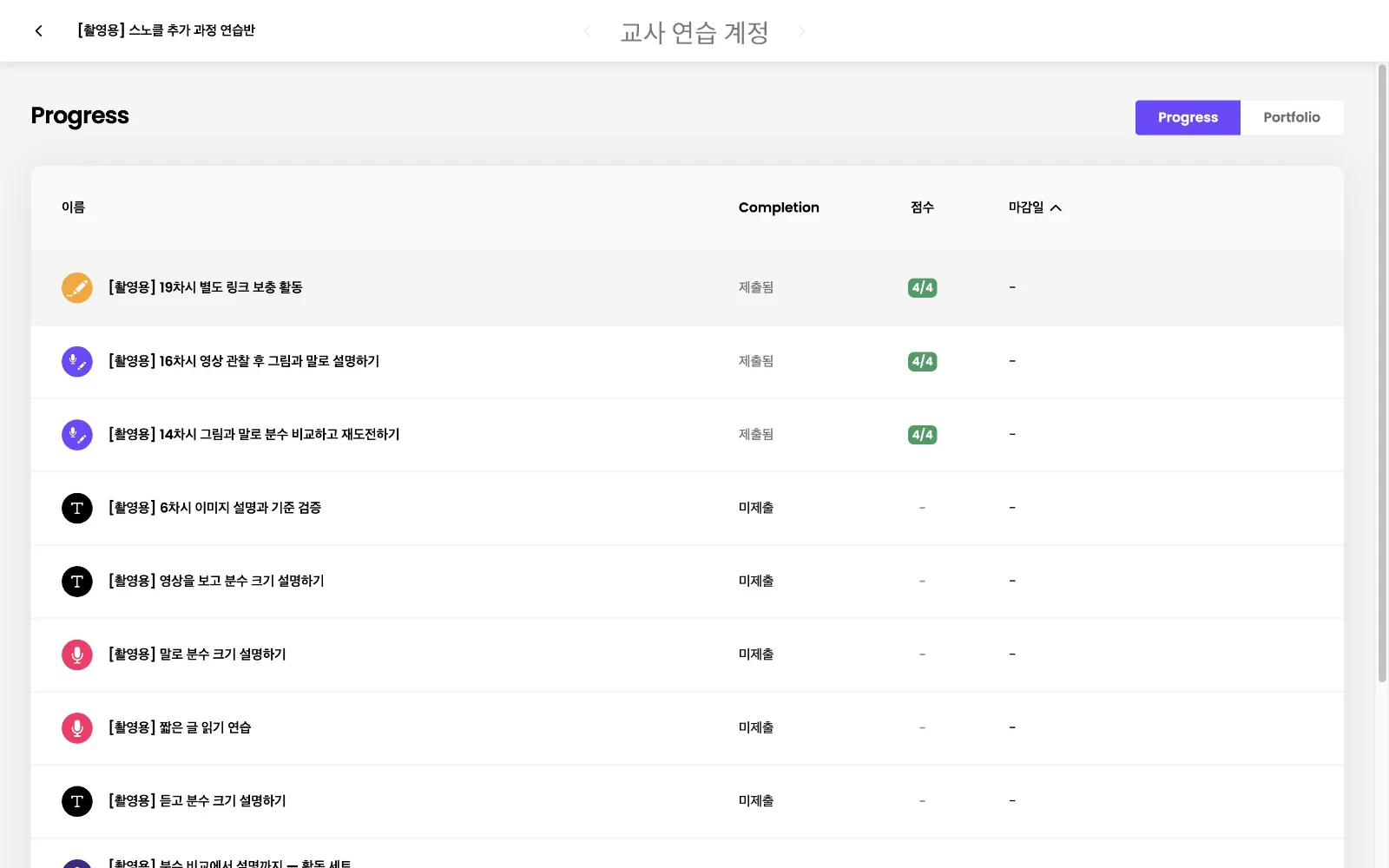The height and width of the screenshot is (868, 1389).
Task: Open 19차시 별도 링크 보충 활동
Action: pyautogui.click(x=205, y=287)
